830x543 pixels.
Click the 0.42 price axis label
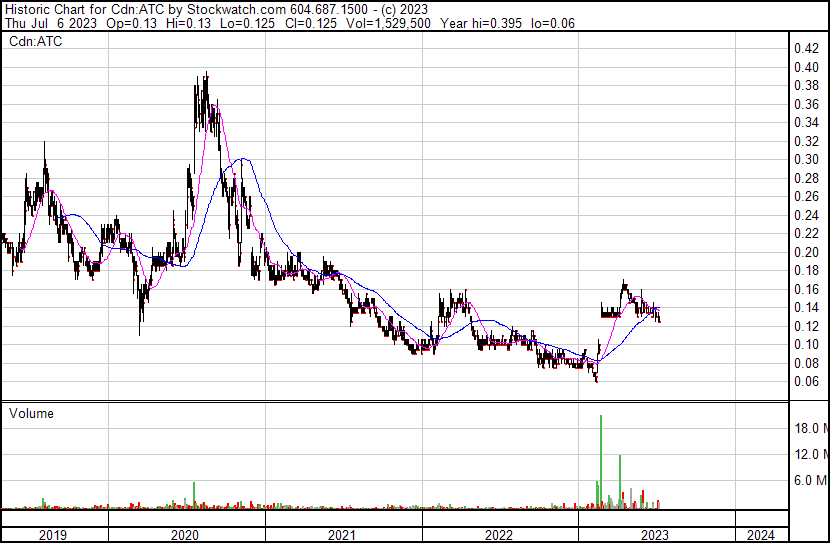click(x=806, y=48)
